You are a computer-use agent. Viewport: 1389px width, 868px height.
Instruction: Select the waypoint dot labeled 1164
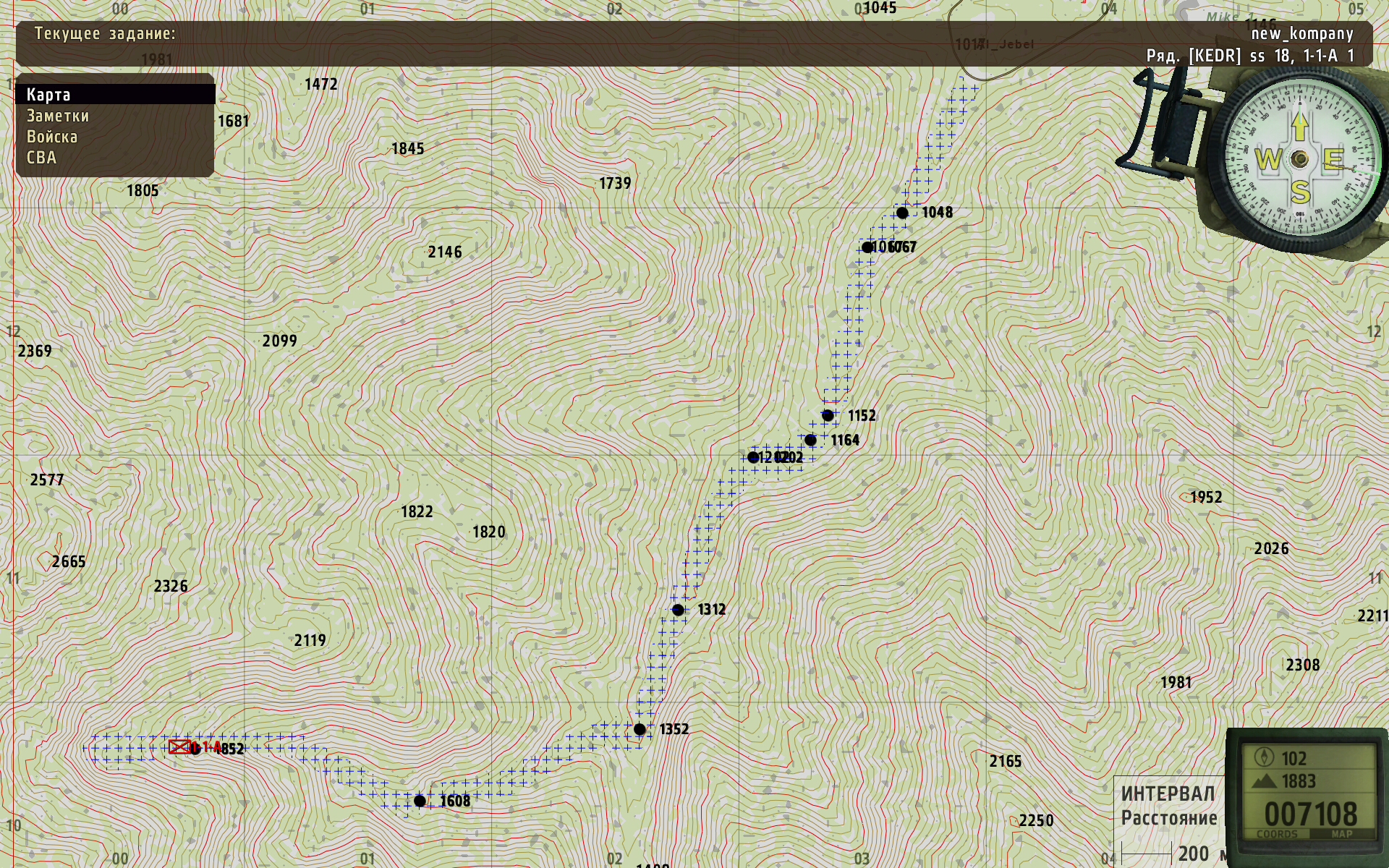(810, 440)
